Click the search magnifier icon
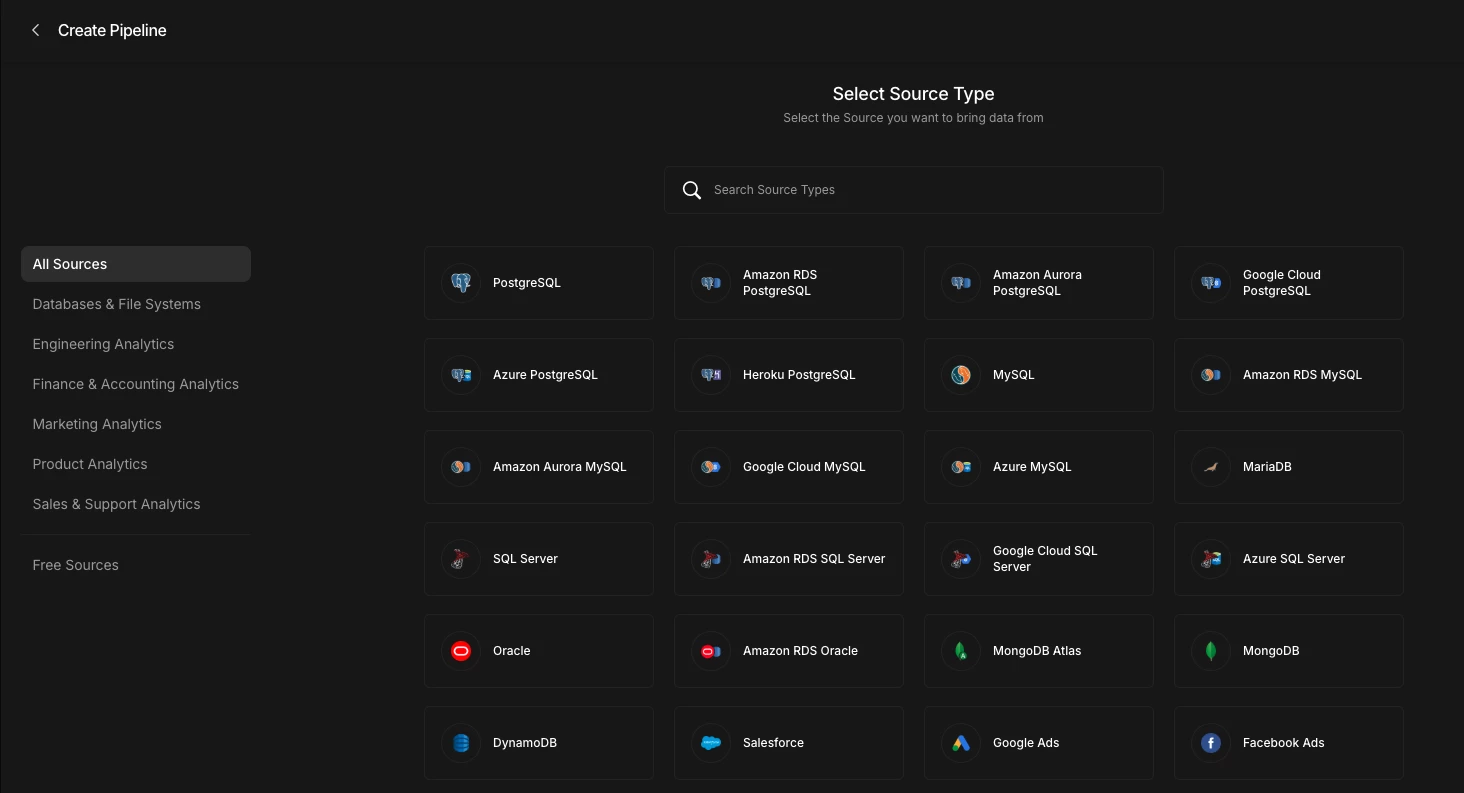The height and width of the screenshot is (793, 1464). [x=691, y=190]
